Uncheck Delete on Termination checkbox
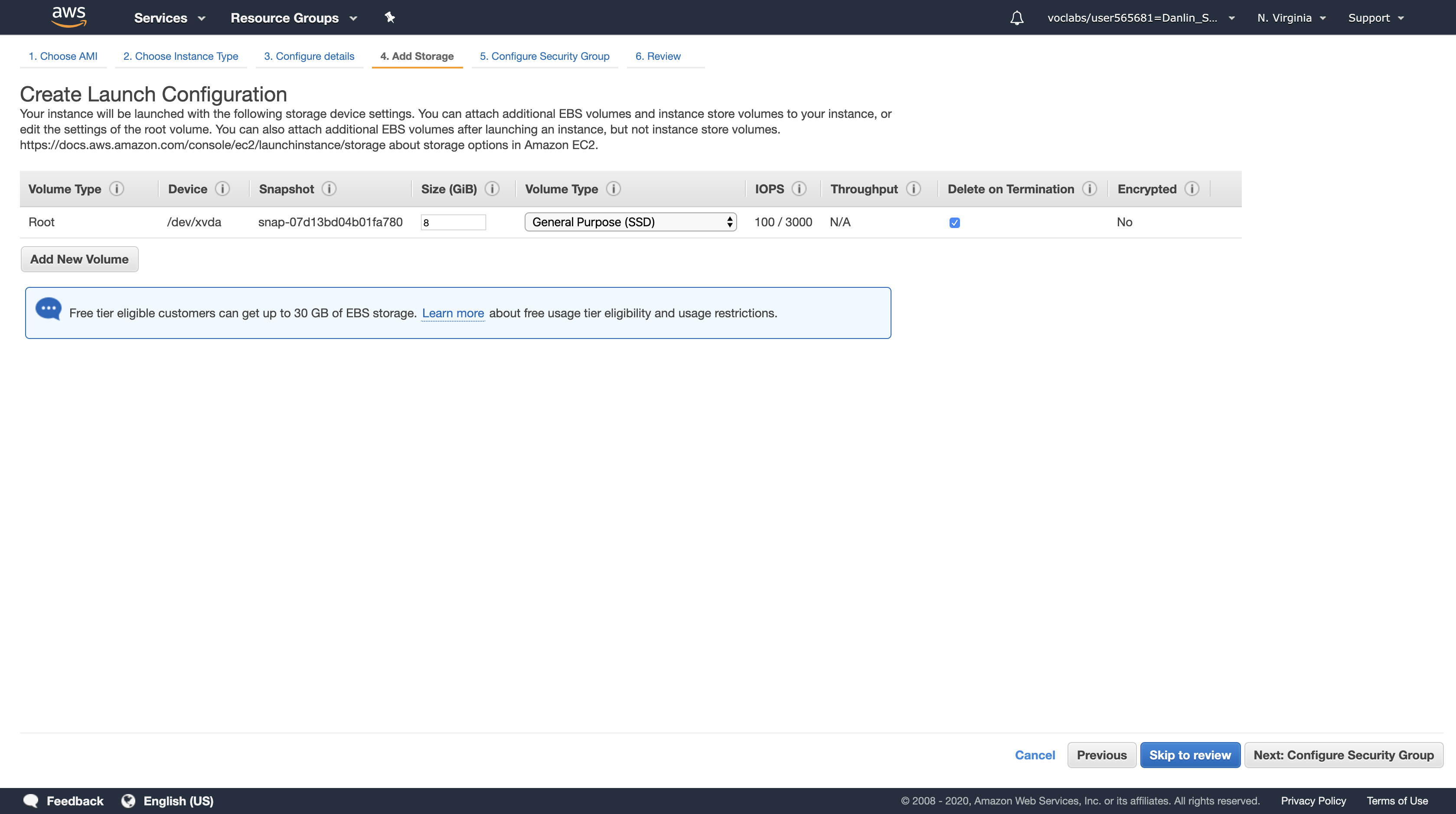The width and height of the screenshot is (1456, 814). click(x=955, y=222)
